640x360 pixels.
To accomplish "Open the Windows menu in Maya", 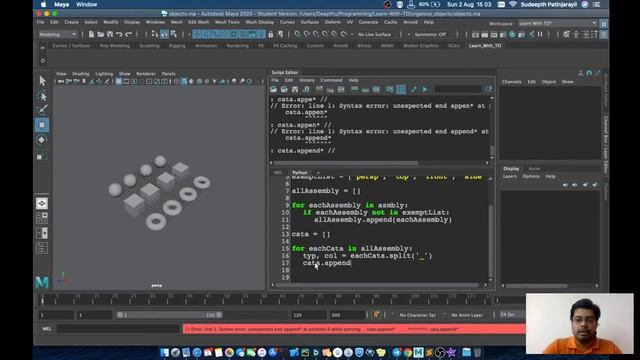I will [155, 22].
